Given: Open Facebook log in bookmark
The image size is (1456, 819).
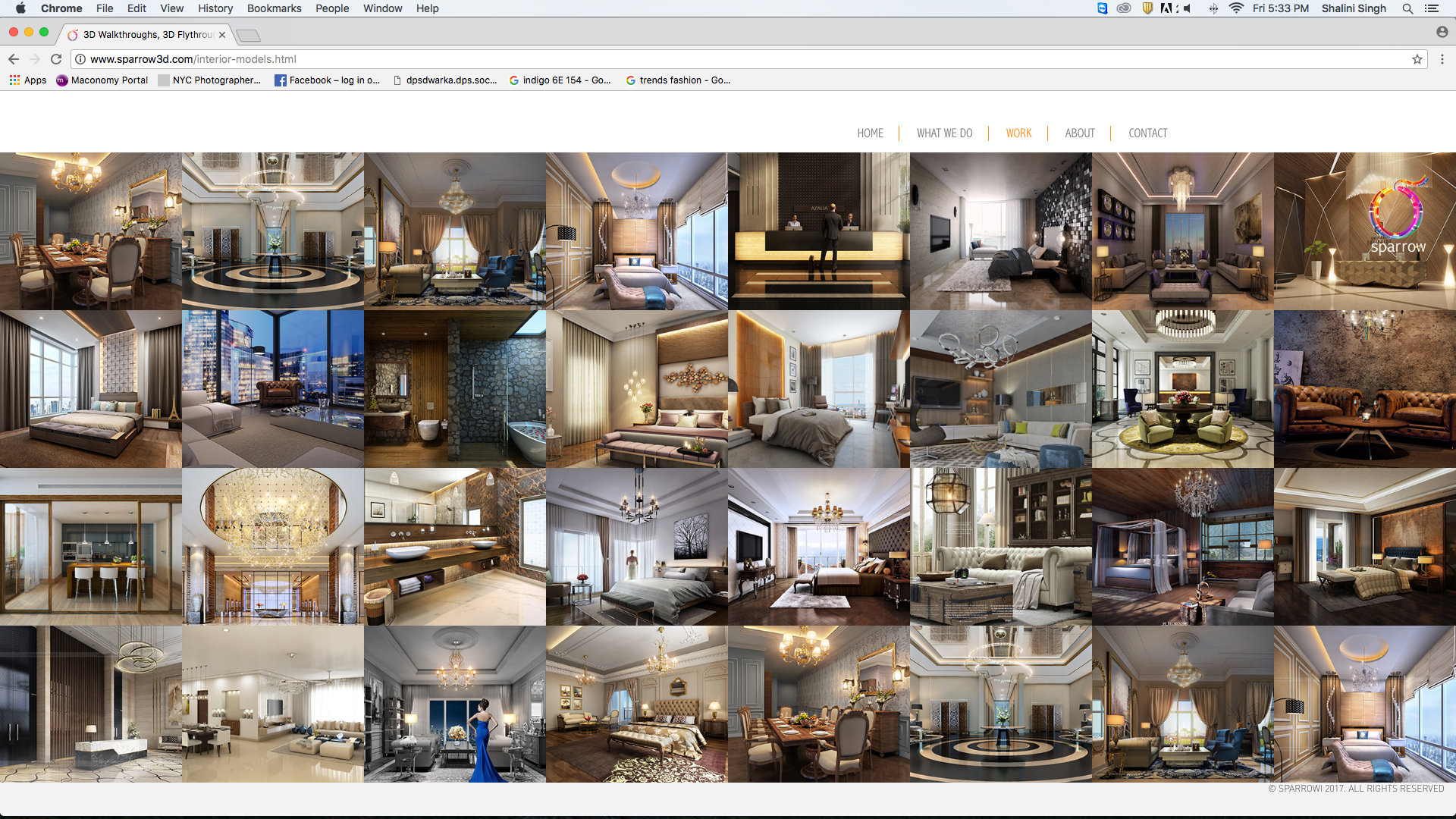Looking at the screenshot, I should click(x=327, y=80).
